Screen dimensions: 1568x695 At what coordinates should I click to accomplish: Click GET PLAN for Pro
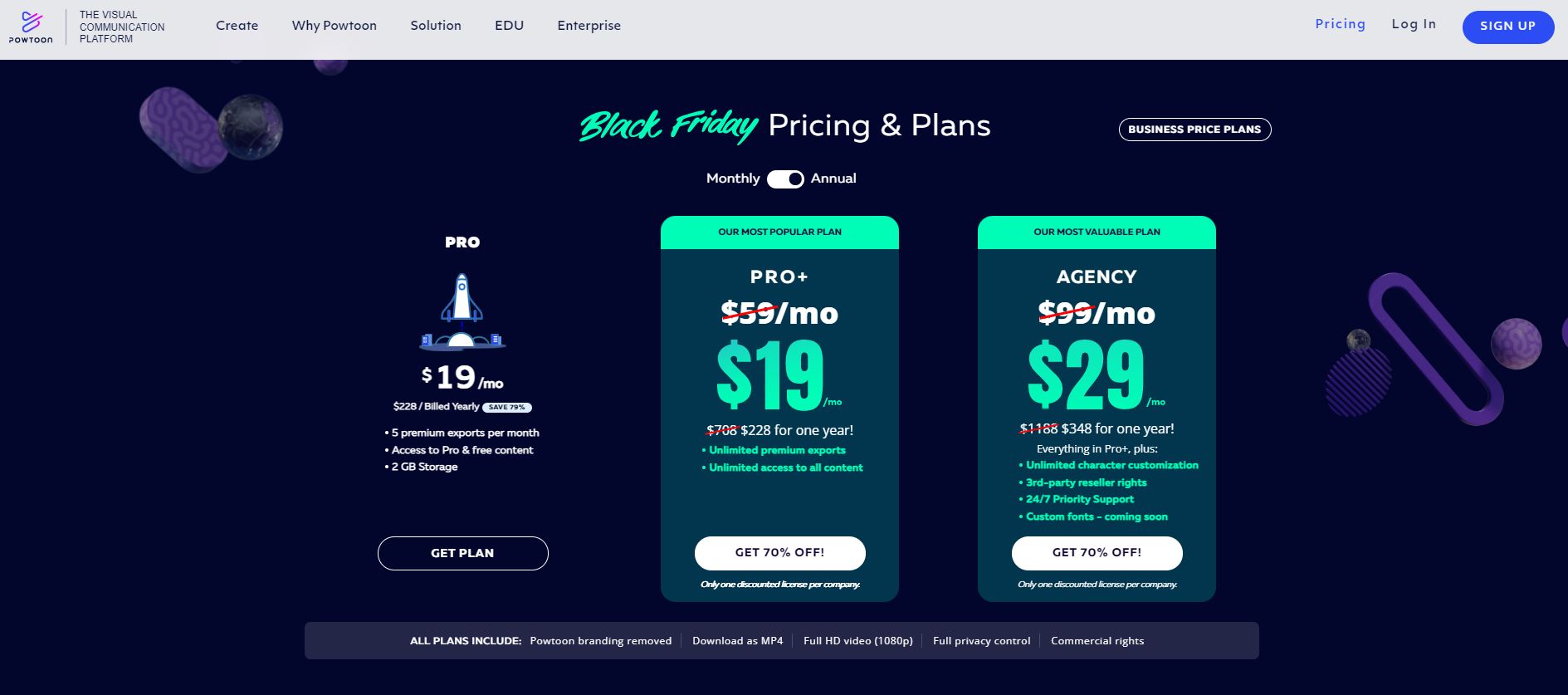click(x=463, y=553)
